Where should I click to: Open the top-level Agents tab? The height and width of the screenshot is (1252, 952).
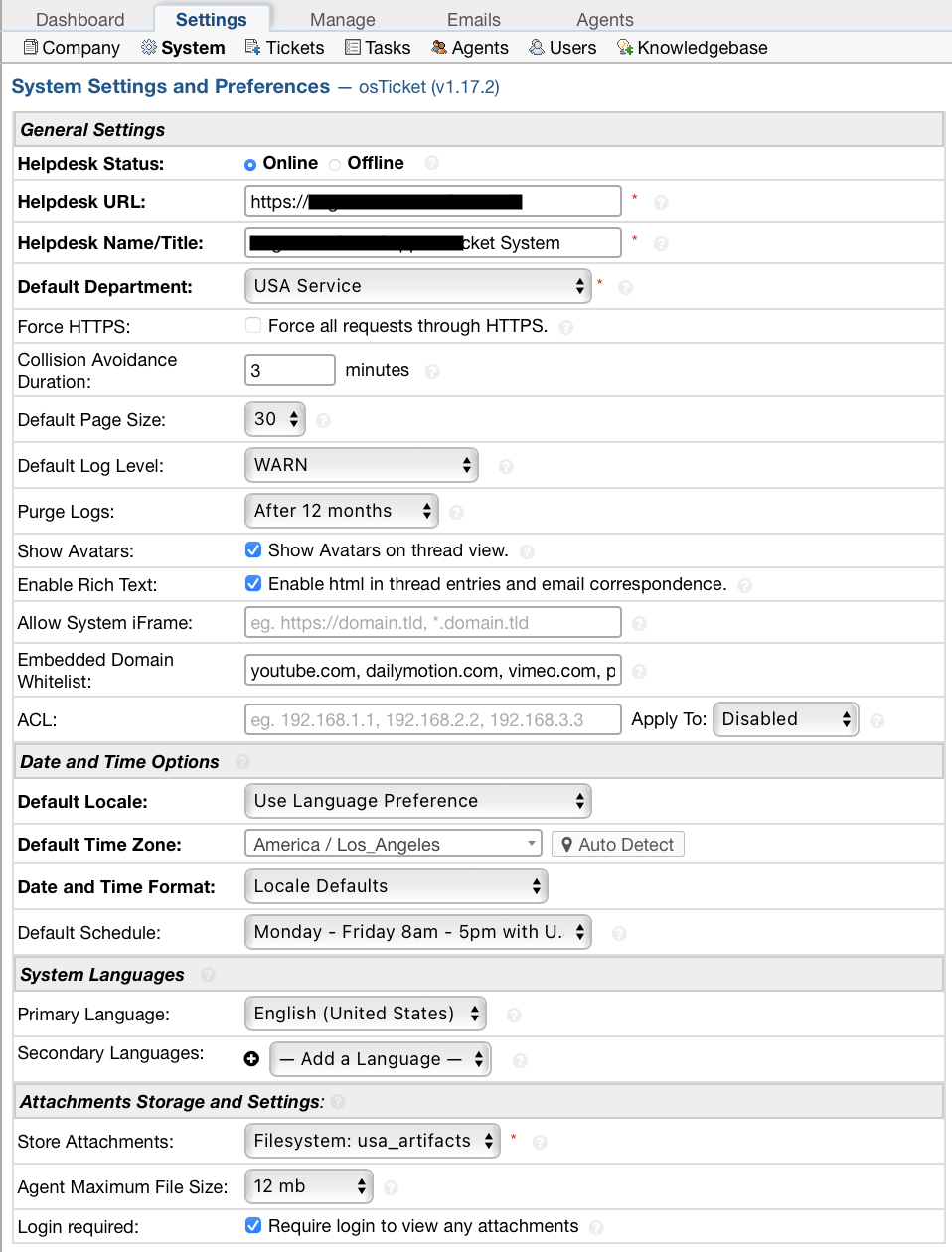click(x=605, y=20)
